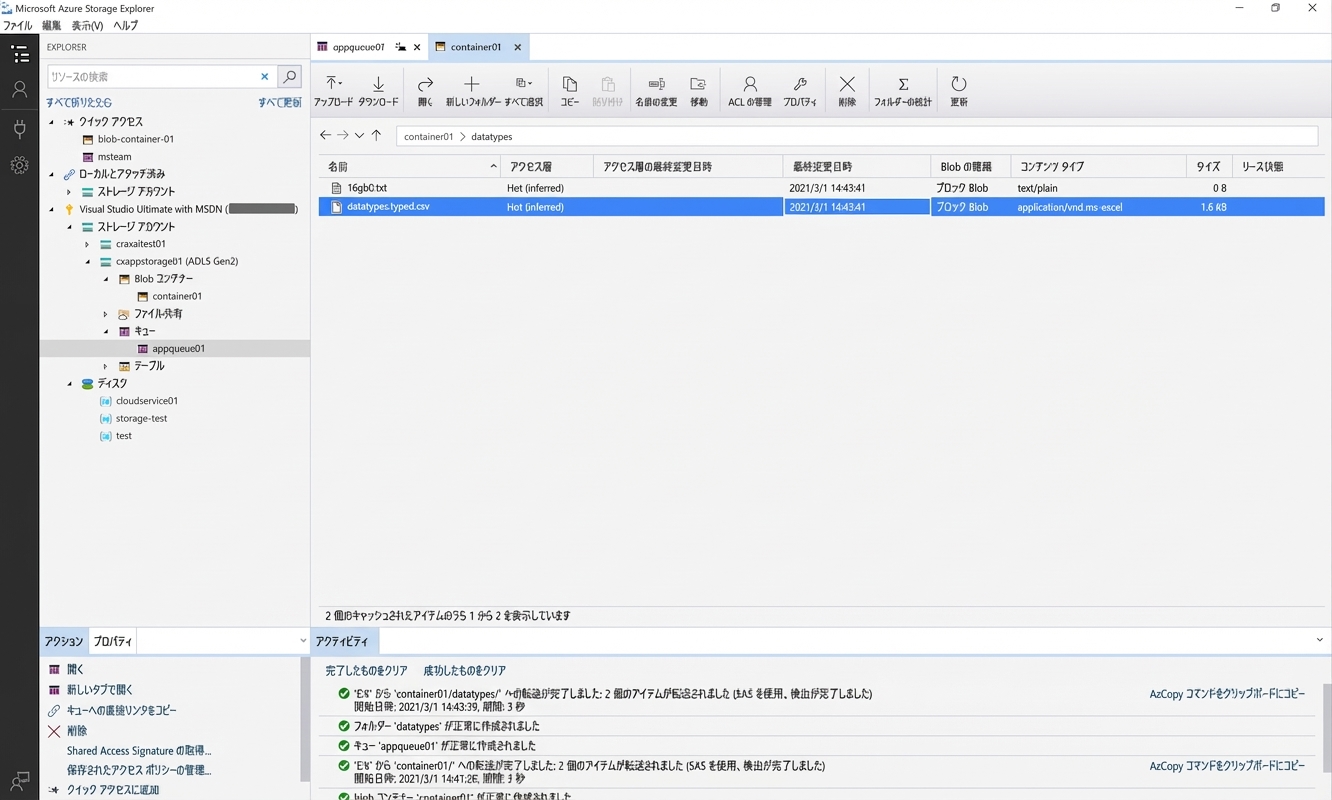1332x800 pixels.
Task: Click the 移動 move toolbar button
Action: (698, 91)
